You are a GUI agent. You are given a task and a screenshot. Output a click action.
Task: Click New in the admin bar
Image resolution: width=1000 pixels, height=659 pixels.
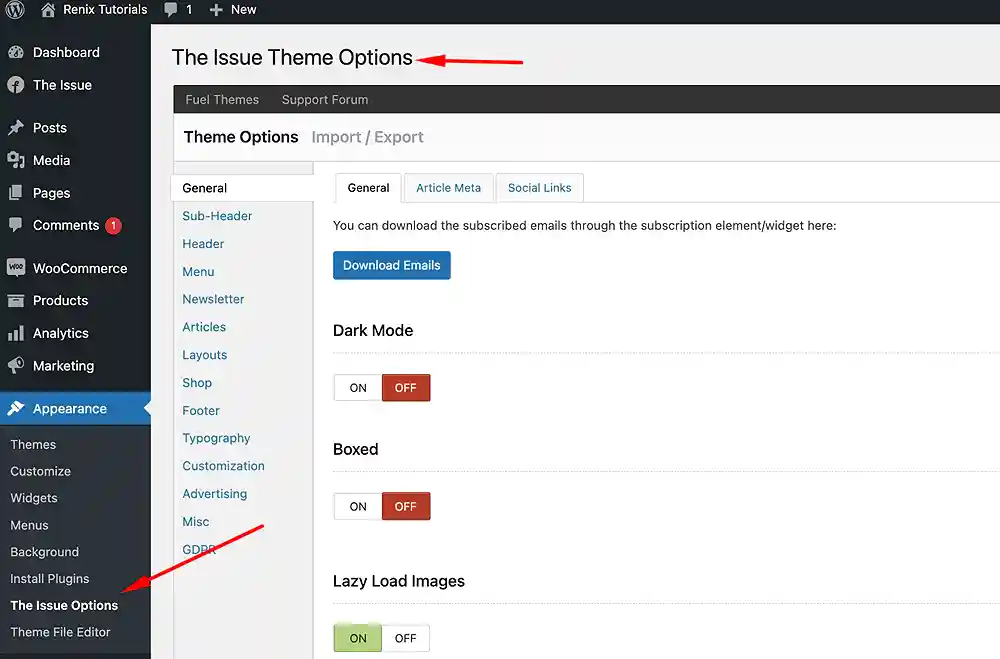244,10
